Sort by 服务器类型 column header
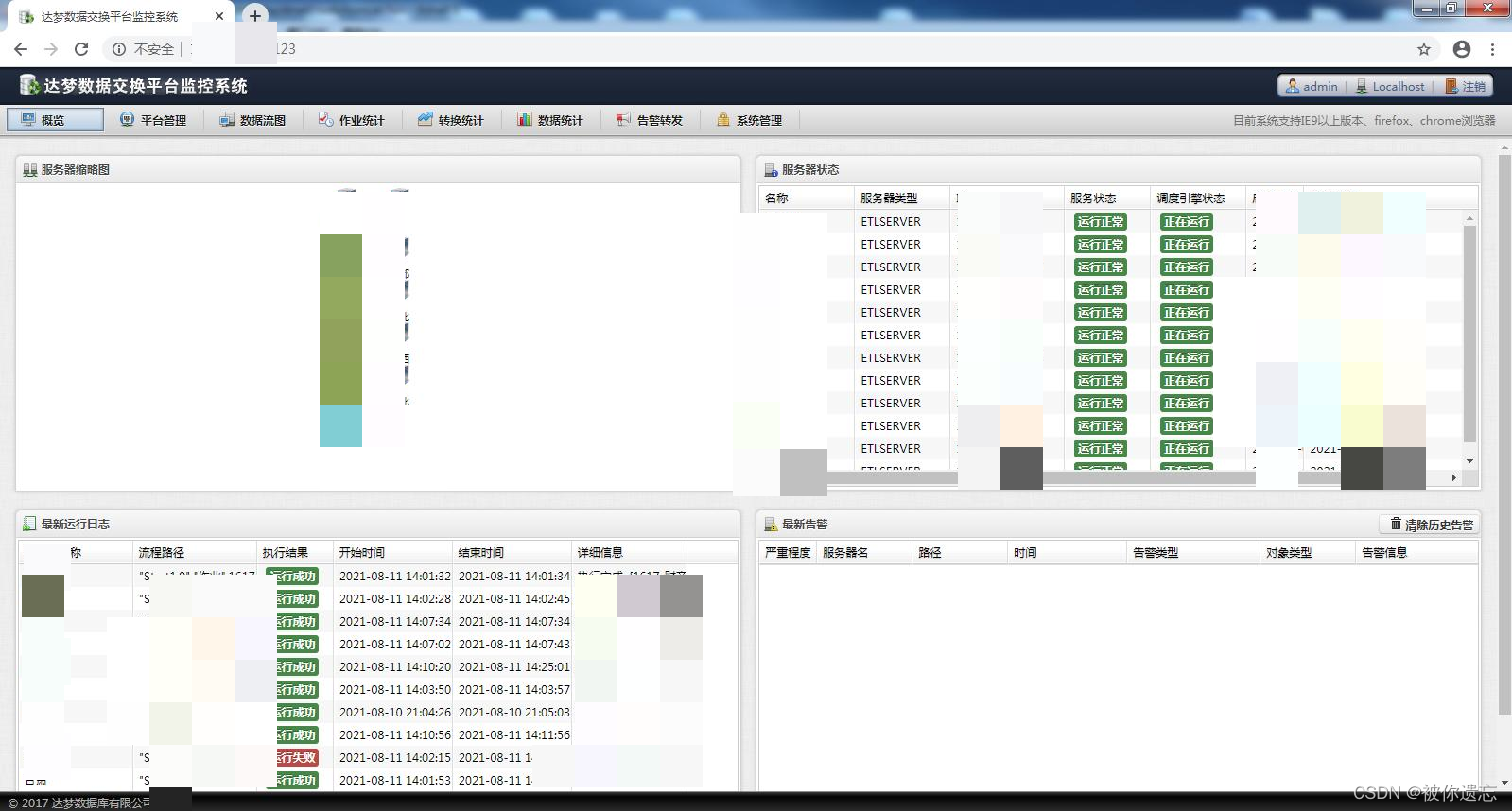 (x=902, y=198)
